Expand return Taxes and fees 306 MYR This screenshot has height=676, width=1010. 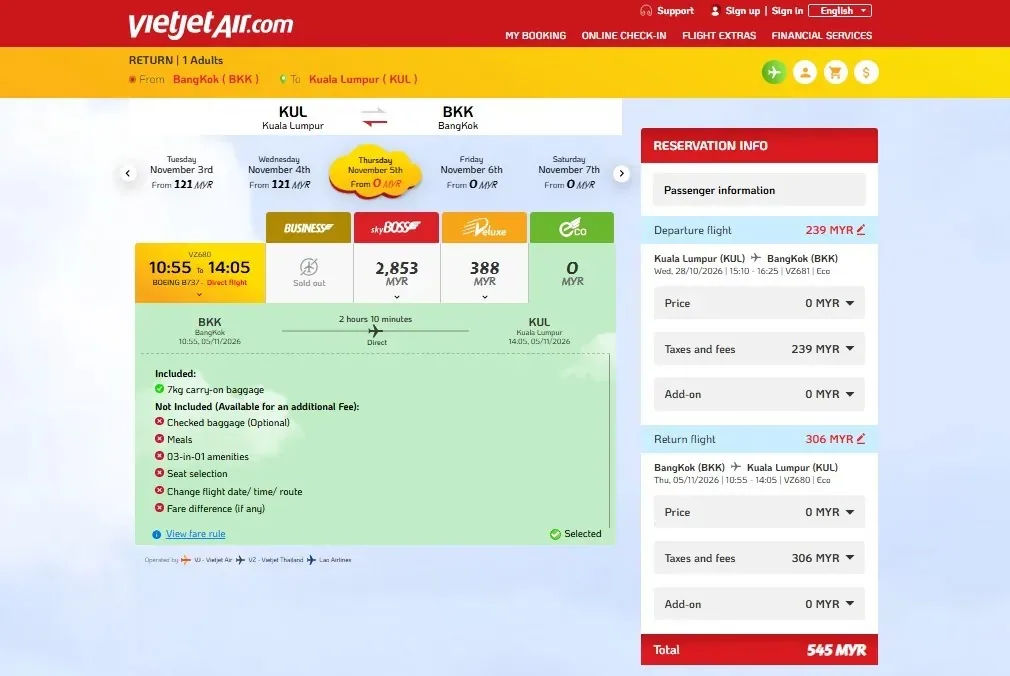point(759,558)
